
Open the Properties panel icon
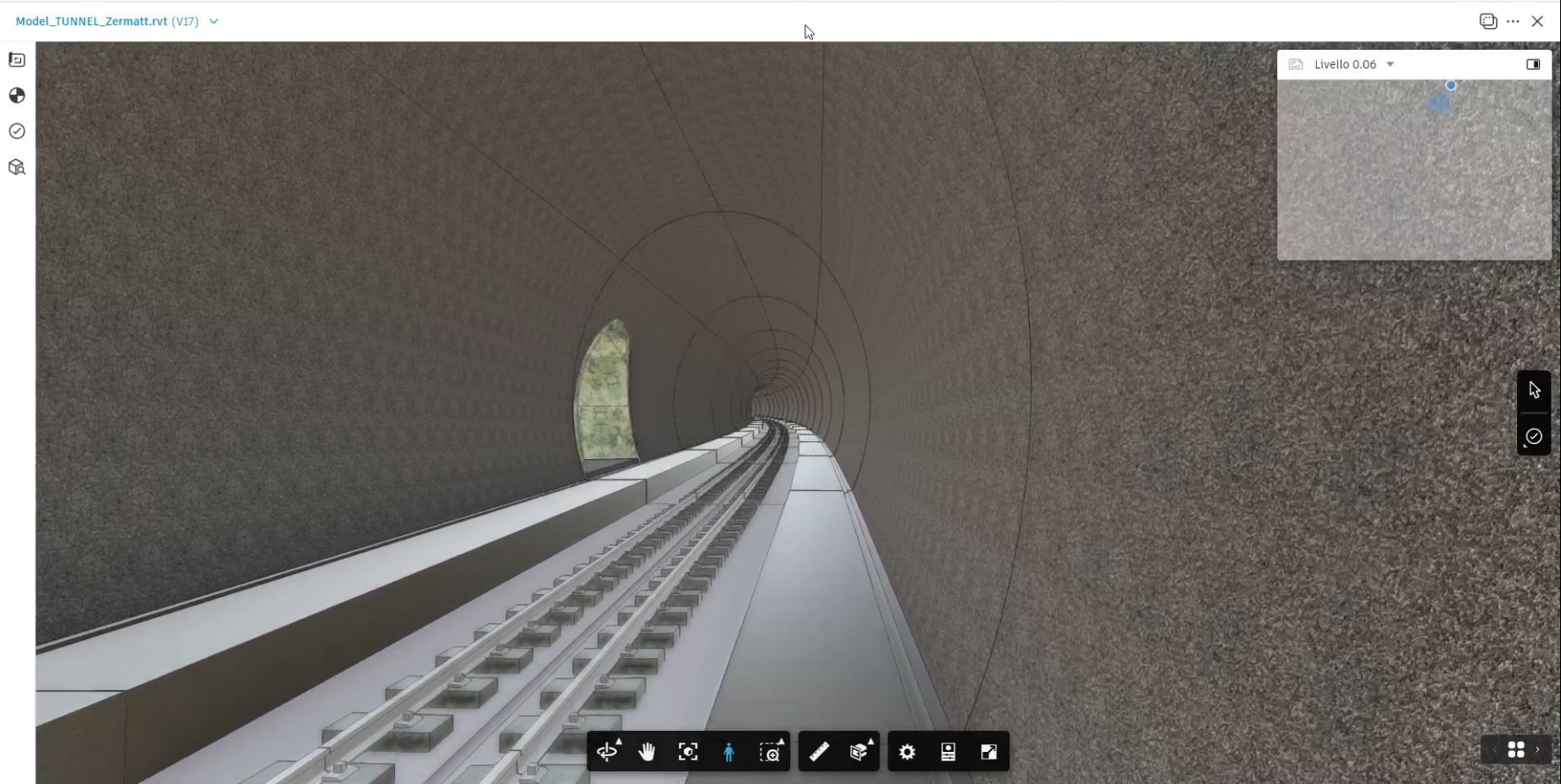click(948, 751)
